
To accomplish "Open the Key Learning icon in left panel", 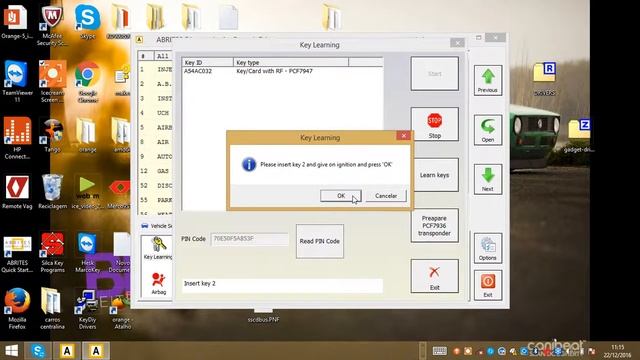I will click(x=158, y=248).
